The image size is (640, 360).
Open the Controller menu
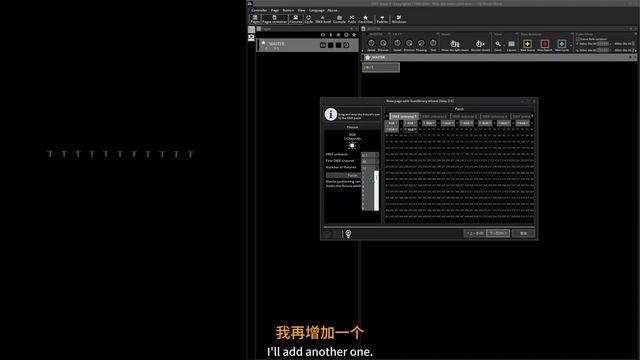(x=259, y=10)
